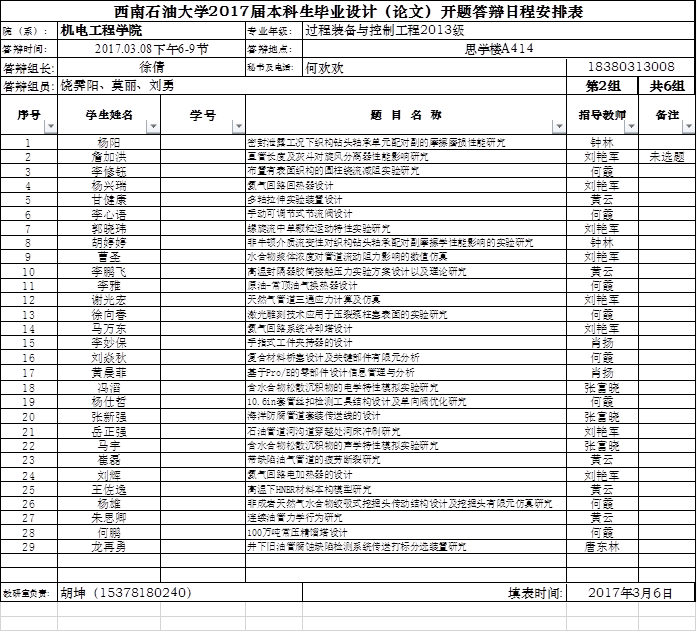Select the 2017年3月6日 date cell
The height and width of the screenshot is (632, 697).
(x=631, y=592)
